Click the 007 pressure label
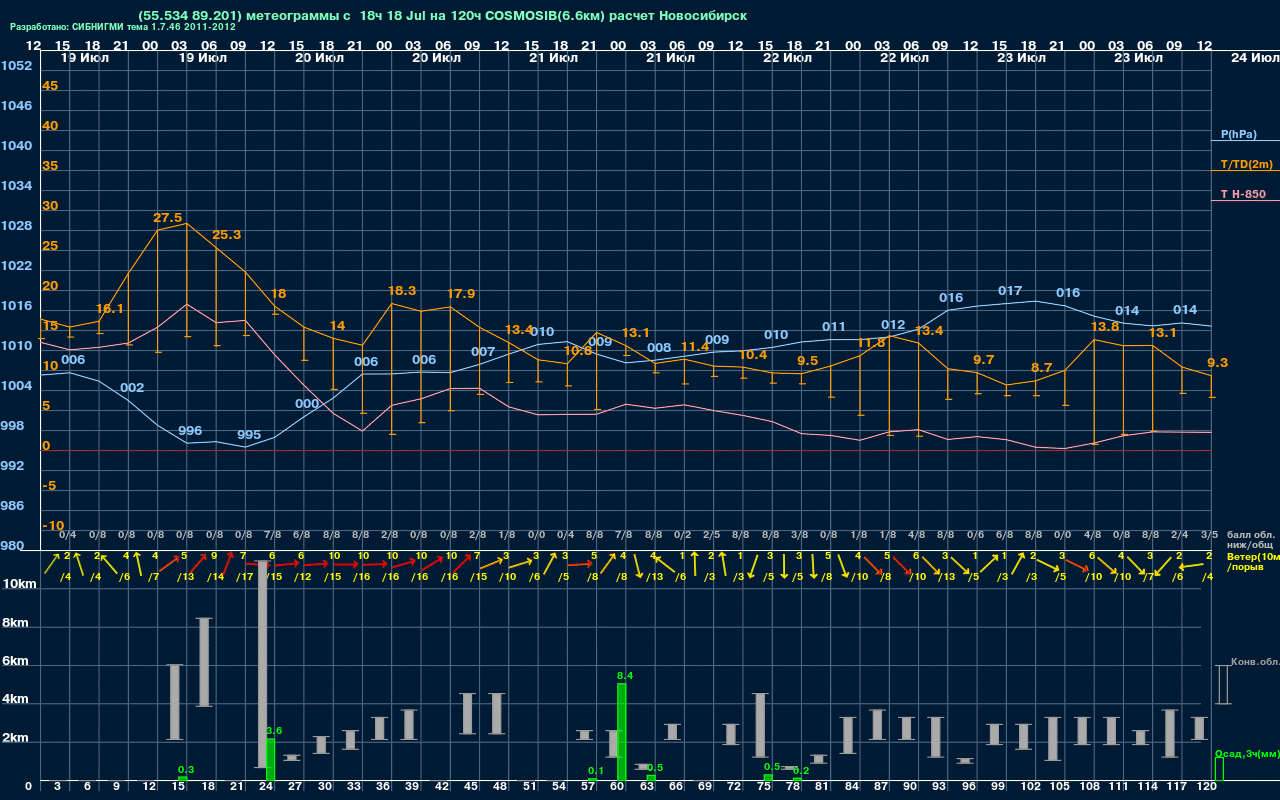 coord(483,352)
